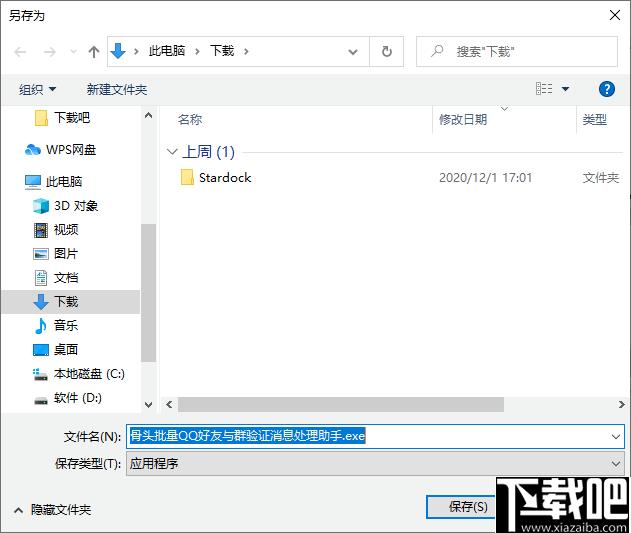Image resolution: width=631 pixels, height=533 pixels.
Task: Click the horizontal scrollbar thumb
Action: point(341,404)
